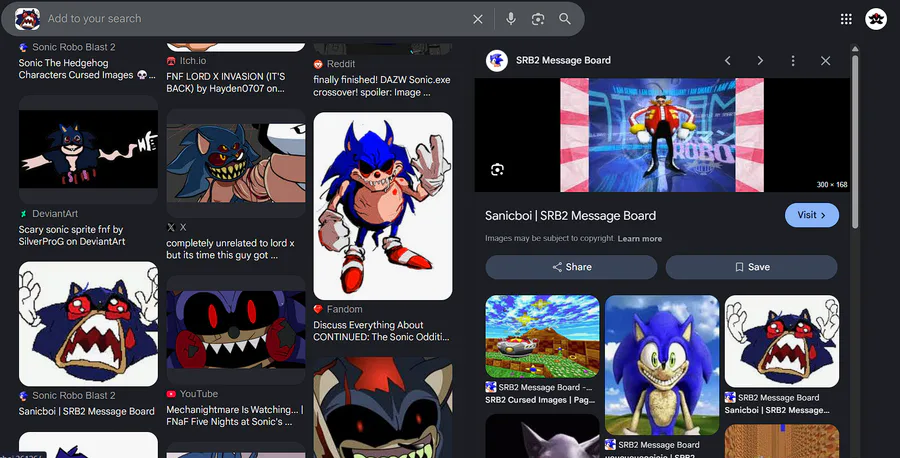Image resolution: width=900 pixels, height=458 pixels.
Task: Click the SRB2 Message Board site avatar
Action: point(496,60)
